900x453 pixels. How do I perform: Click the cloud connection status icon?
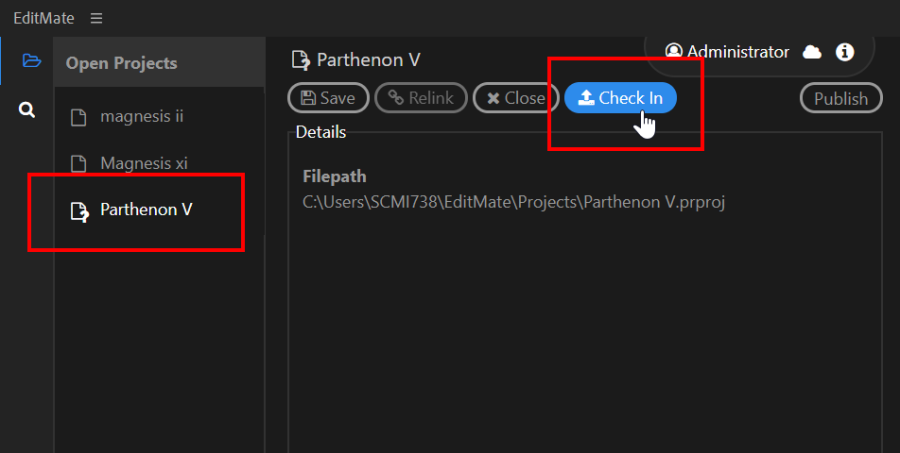(x=812, y=52)
